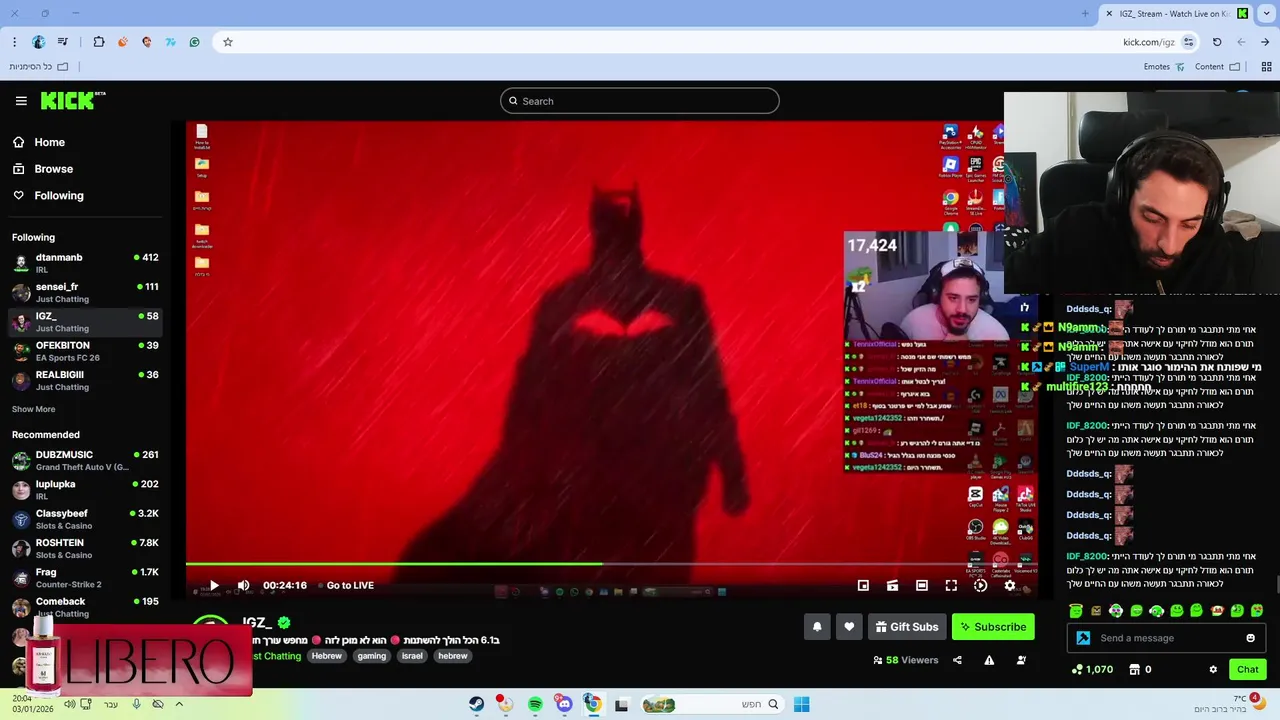
Task: Click the Send a message field
Action: pos(1167,638)
